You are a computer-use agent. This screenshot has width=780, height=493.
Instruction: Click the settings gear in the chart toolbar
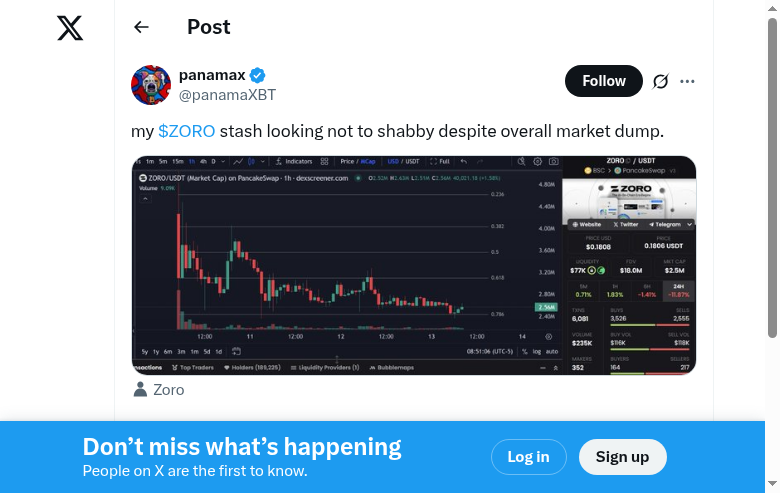click(x=536, y=161)
